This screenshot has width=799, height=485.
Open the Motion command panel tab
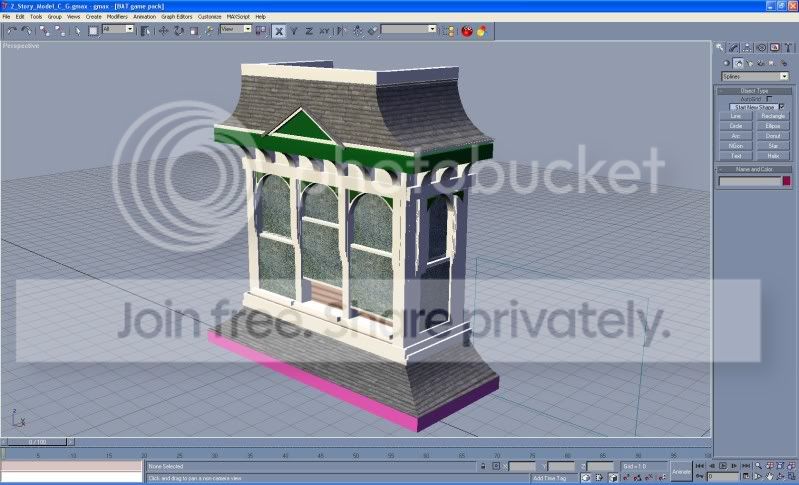point(761,47)
